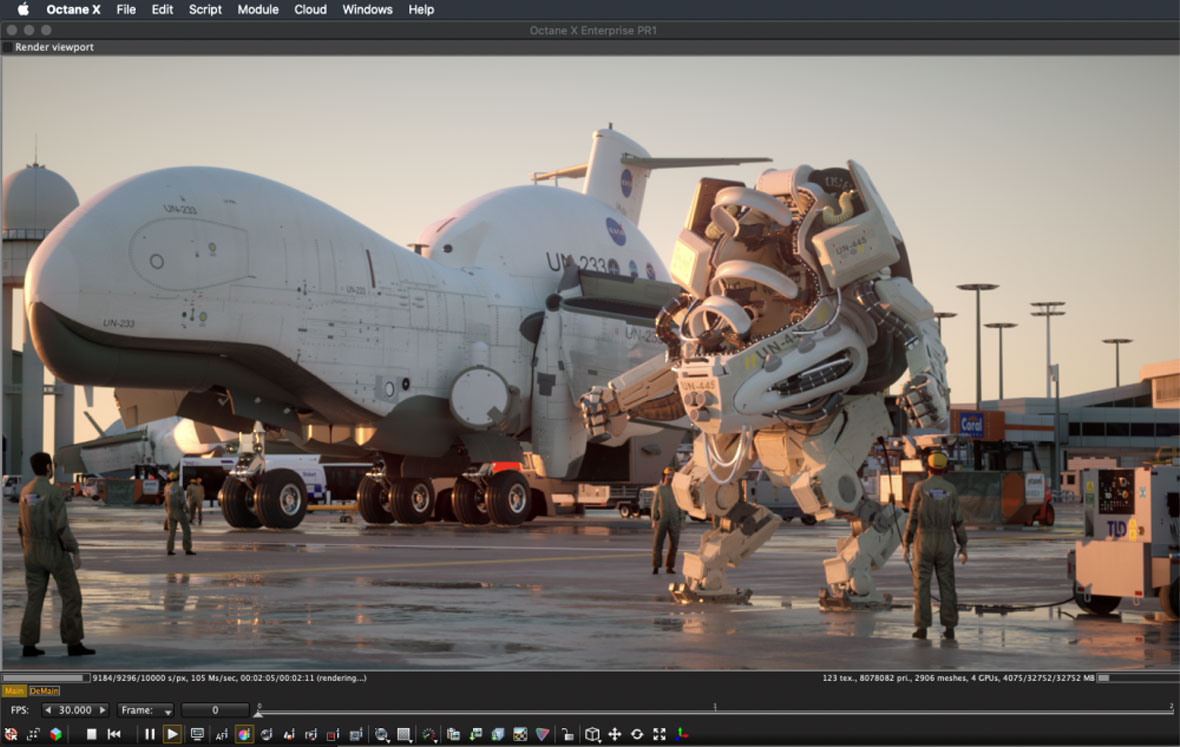Select the camera pan gizmo
Screen dimensions: 1180x747
615,732
